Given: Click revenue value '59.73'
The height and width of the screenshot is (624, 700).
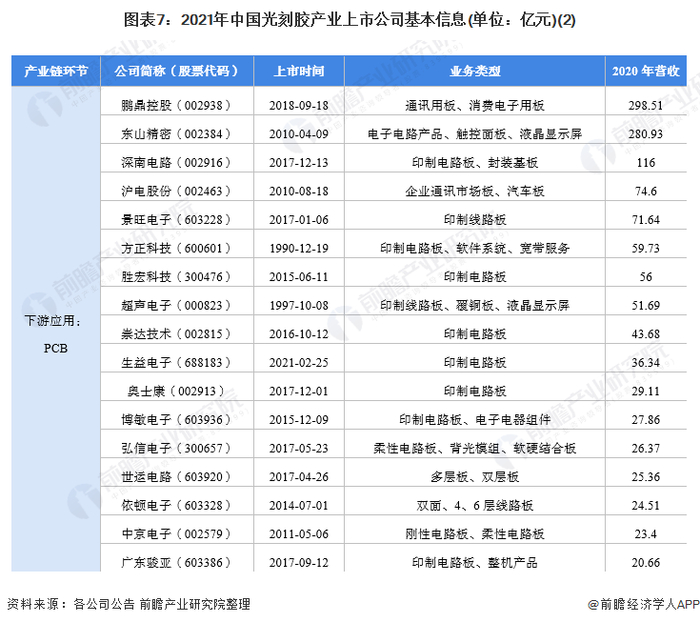Looking at the screenshot, I should click(x=646, y=248).
